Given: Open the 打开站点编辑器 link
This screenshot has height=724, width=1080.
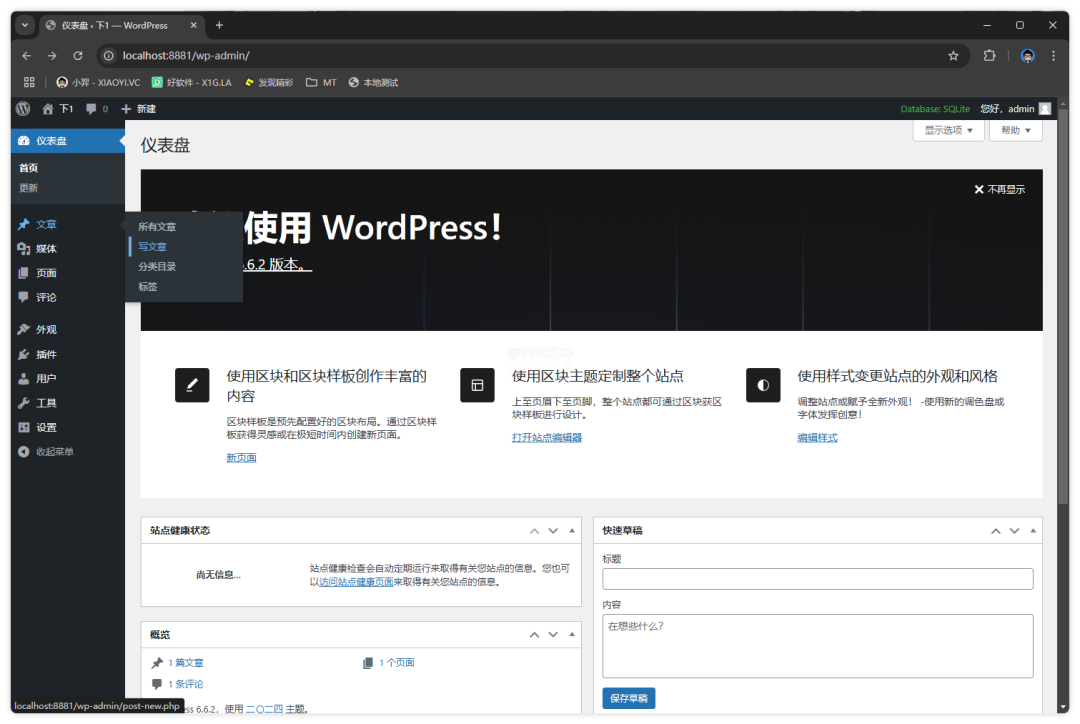Looking at the screenshot, I should click(x=546, y=438).
